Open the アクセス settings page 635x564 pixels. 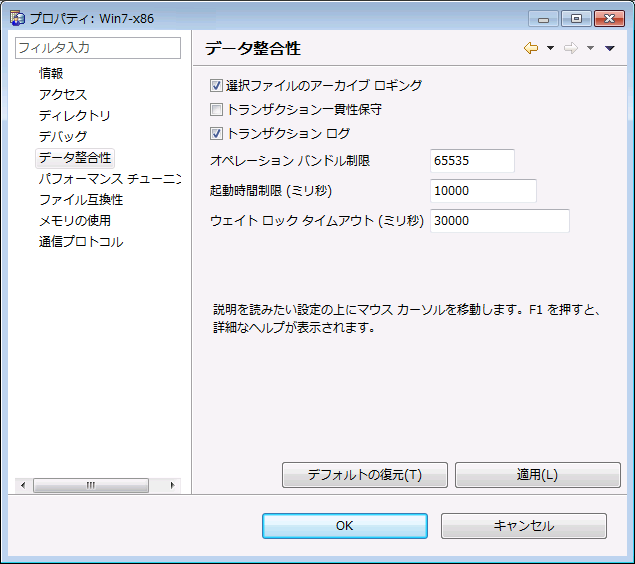tap(63, 95)
